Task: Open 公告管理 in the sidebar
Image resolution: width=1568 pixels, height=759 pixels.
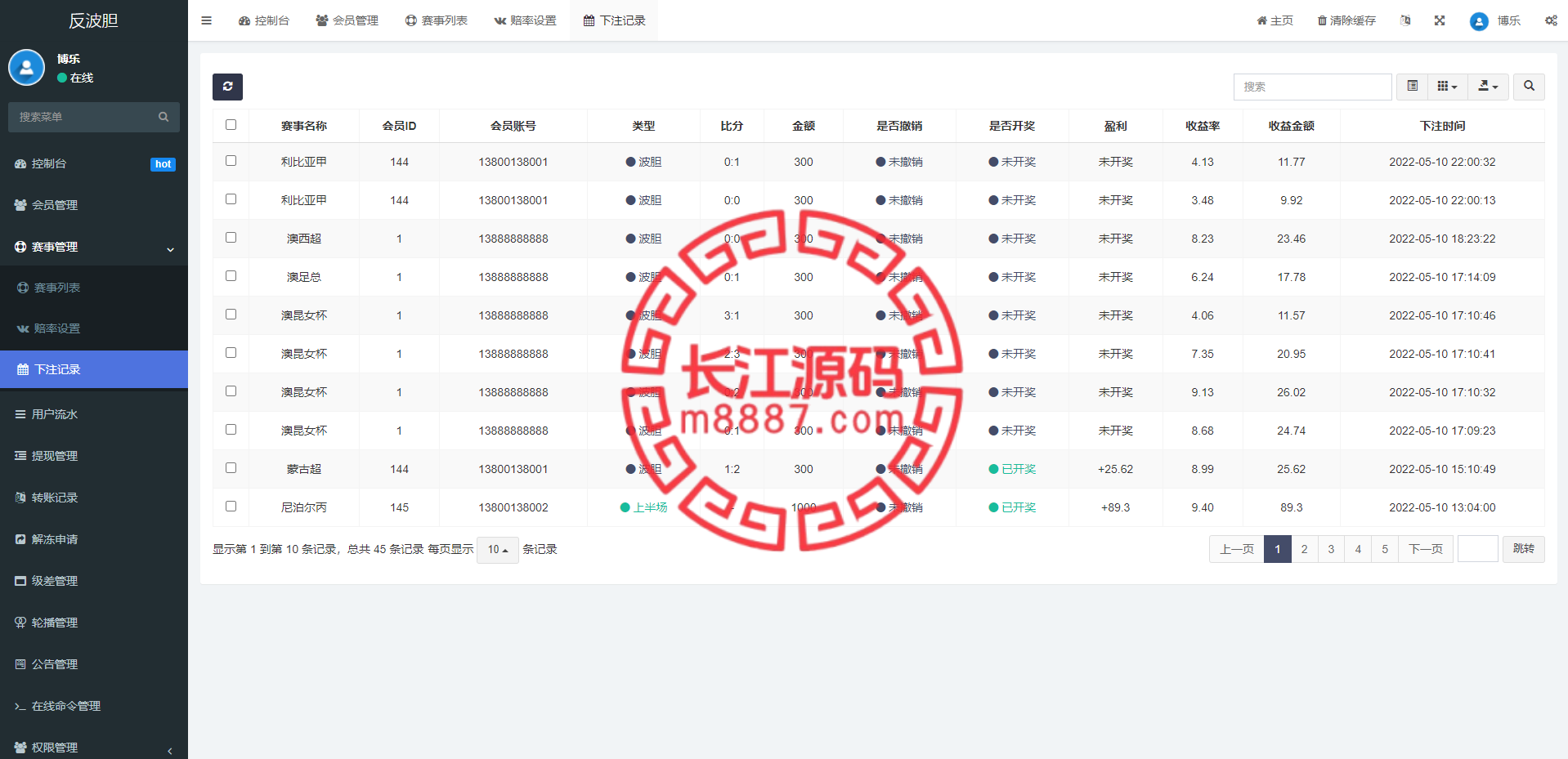Action: (x=94, y=664)
